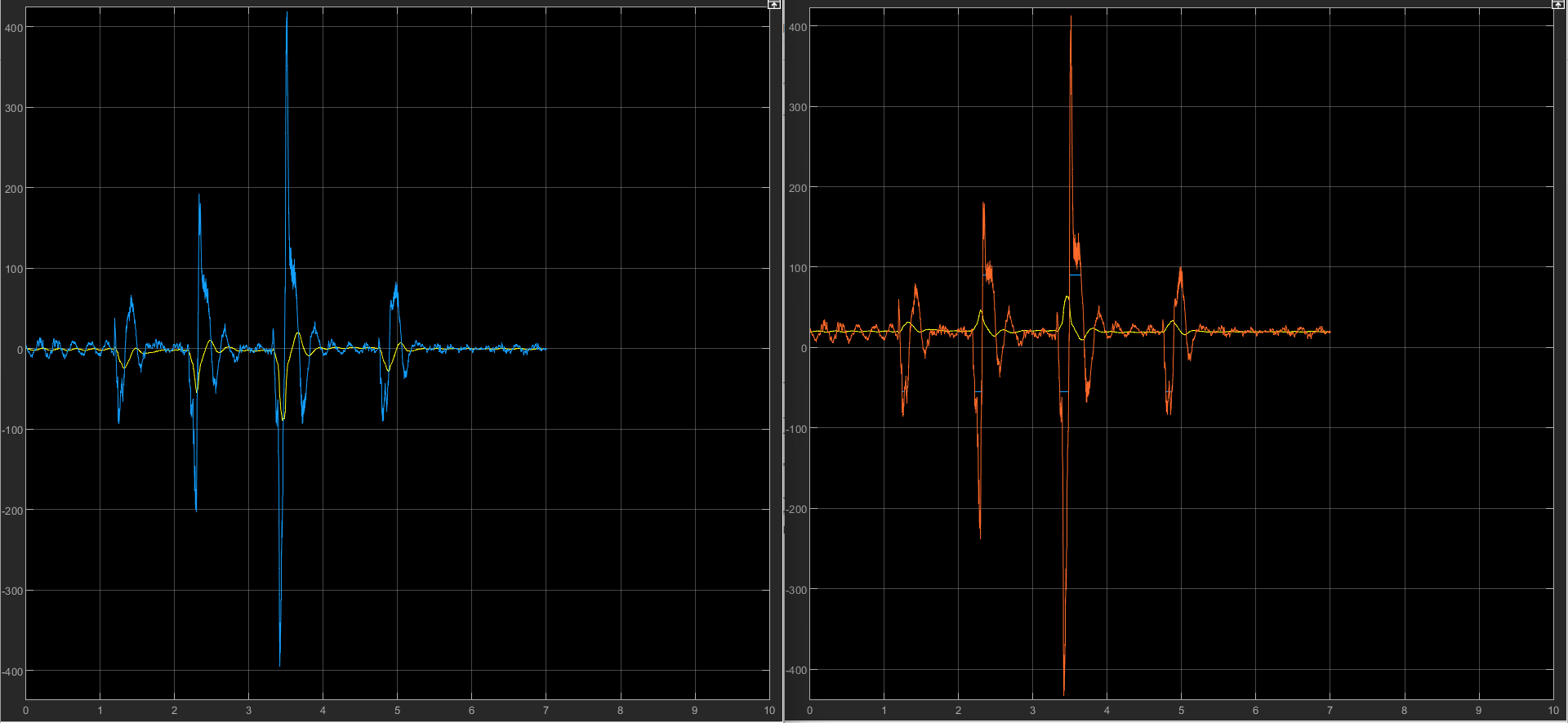Click the 300 y-axis label on right plot
This screenshot has height=723, width=1568.
tap(798, 107)
